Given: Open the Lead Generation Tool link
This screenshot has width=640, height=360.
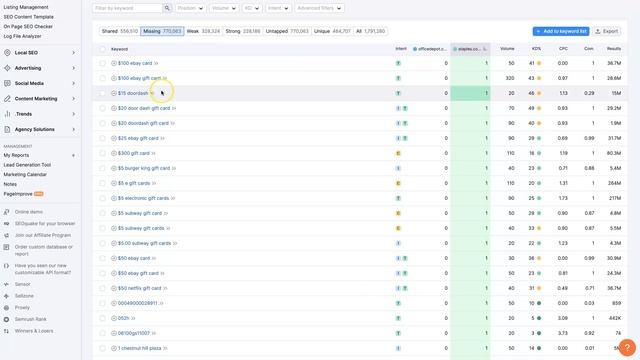Looking at the screenshot, I should pyautogui.click(x=27, y=165).
